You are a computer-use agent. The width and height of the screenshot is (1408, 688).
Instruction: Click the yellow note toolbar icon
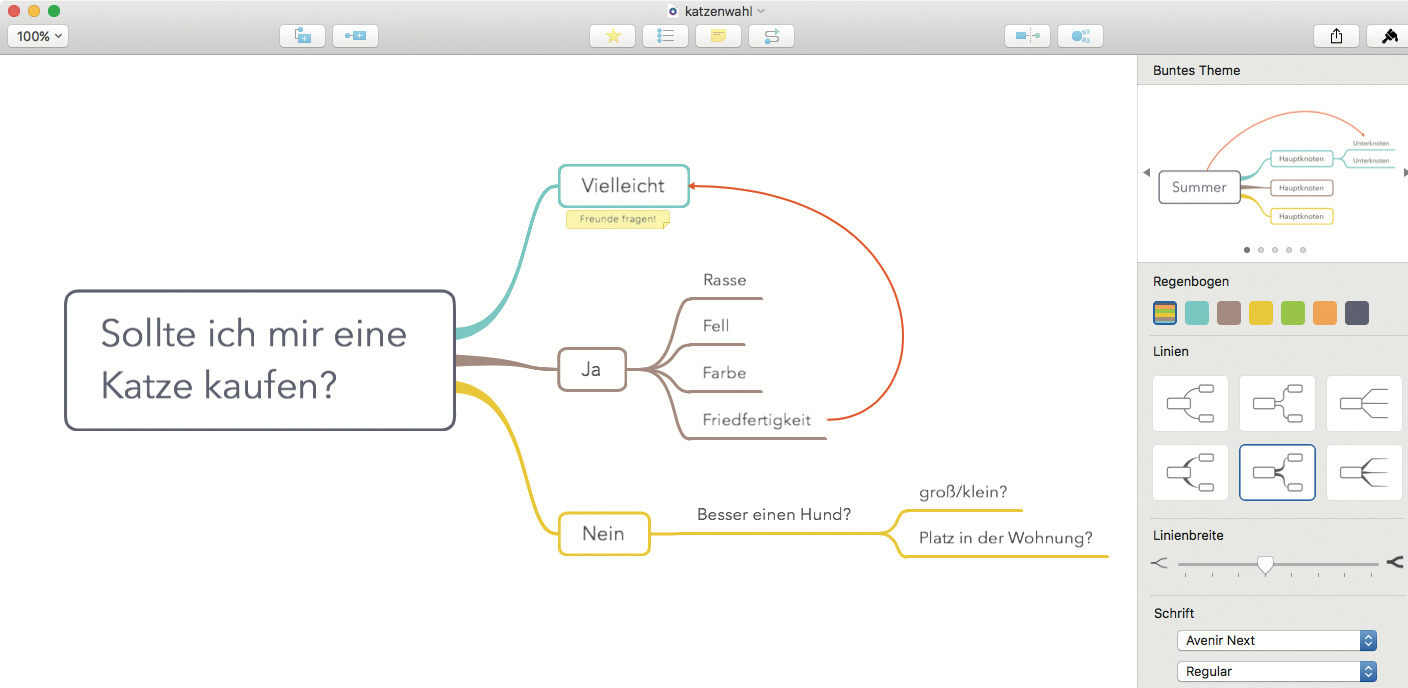(x=718, y=36)
